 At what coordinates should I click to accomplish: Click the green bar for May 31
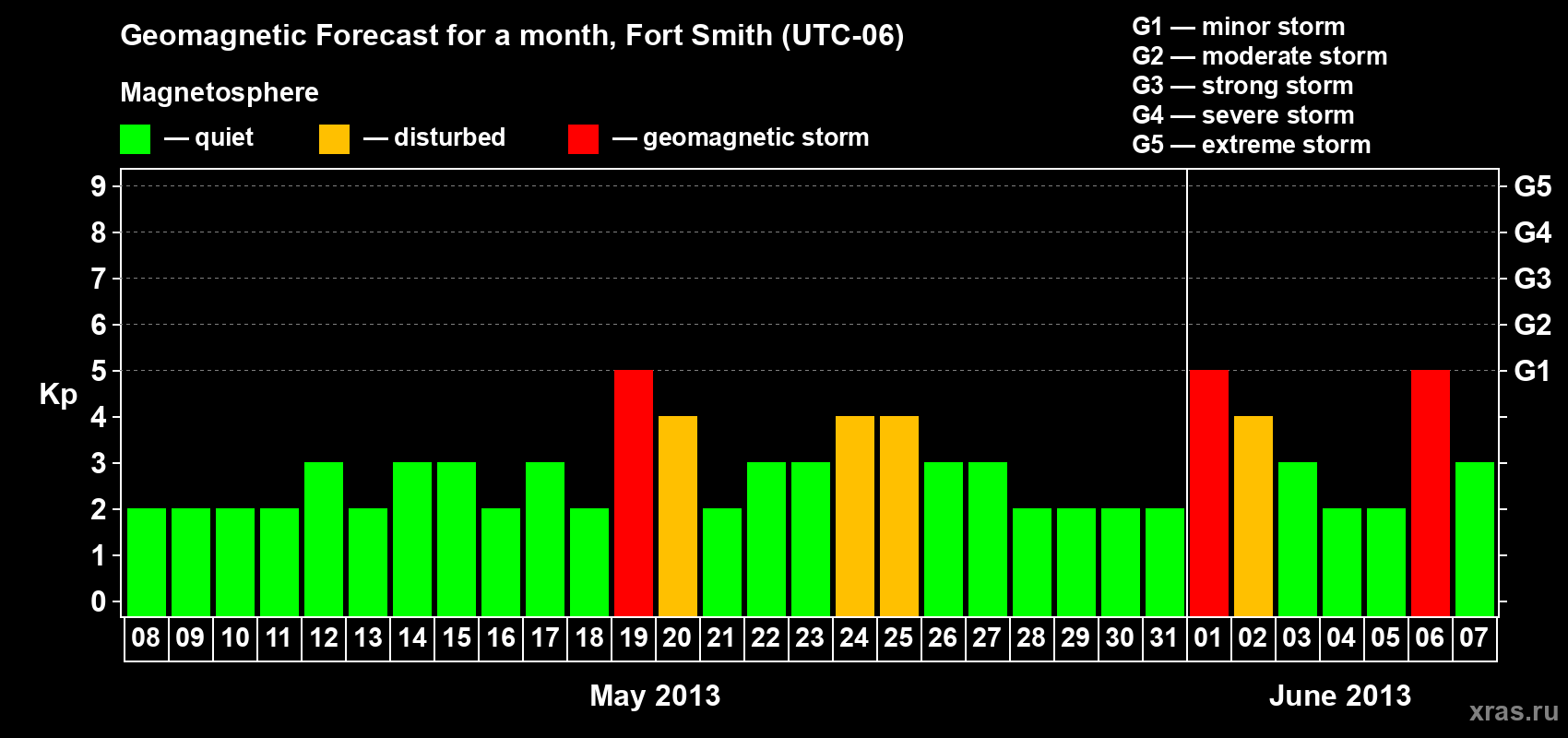1165,562
